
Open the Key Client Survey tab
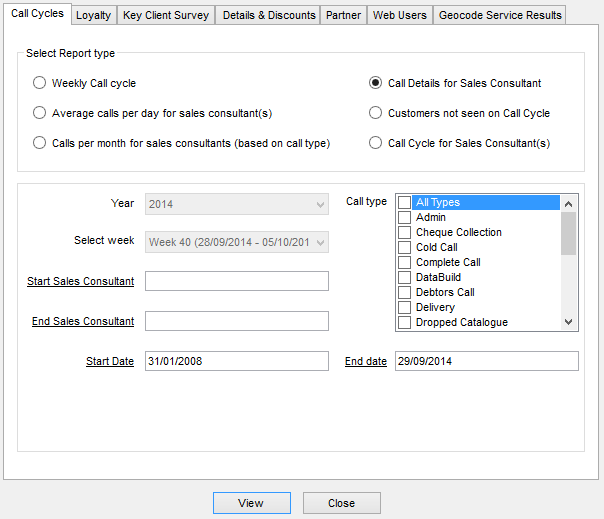[x=166, y=15]
